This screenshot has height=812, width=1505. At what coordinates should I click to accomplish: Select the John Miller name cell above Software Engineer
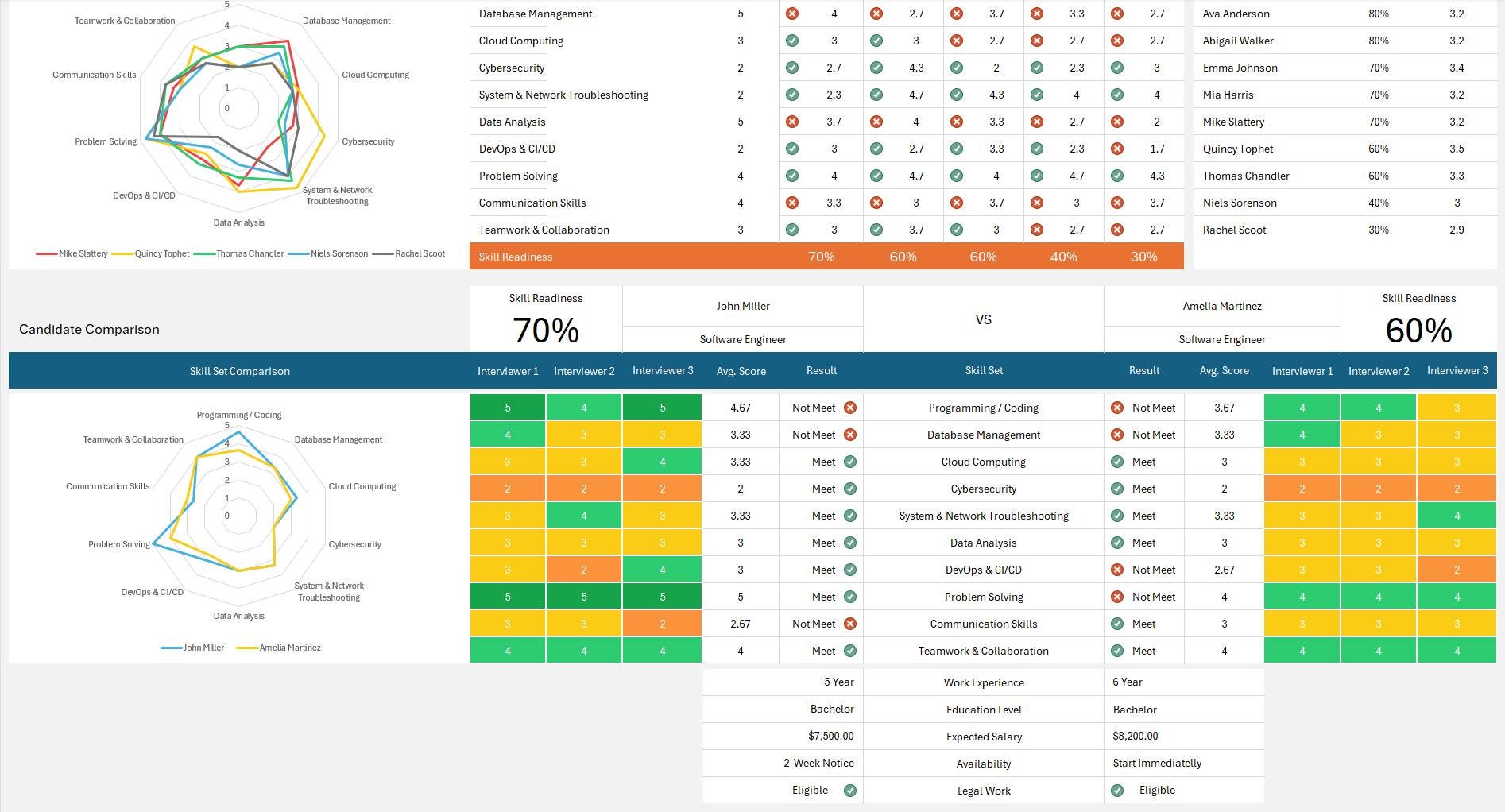pos(743,306)
